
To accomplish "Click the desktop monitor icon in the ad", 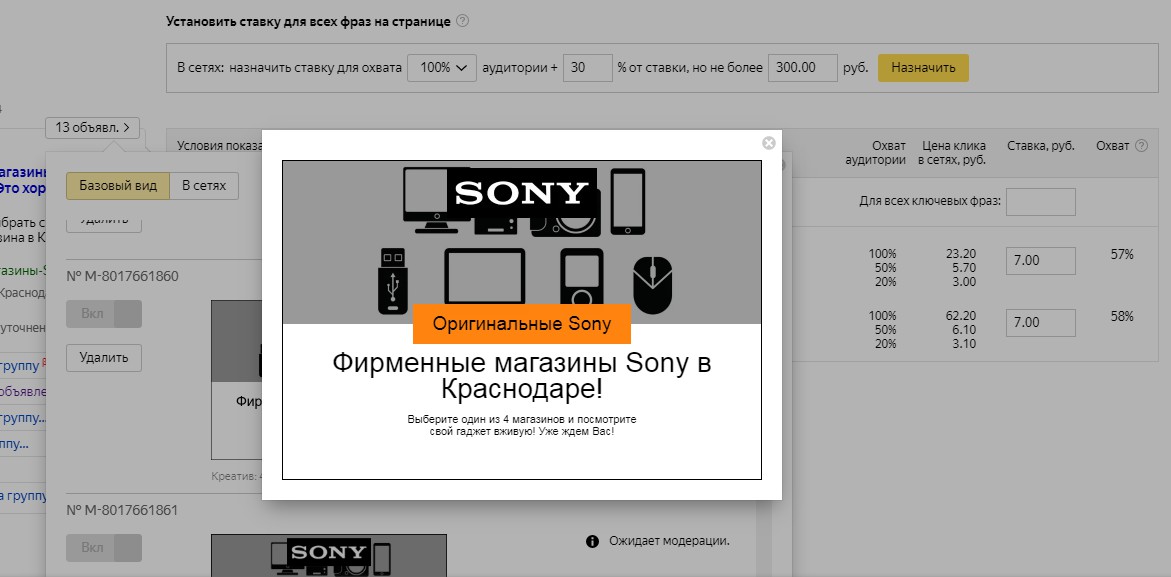I will (424, 201).
